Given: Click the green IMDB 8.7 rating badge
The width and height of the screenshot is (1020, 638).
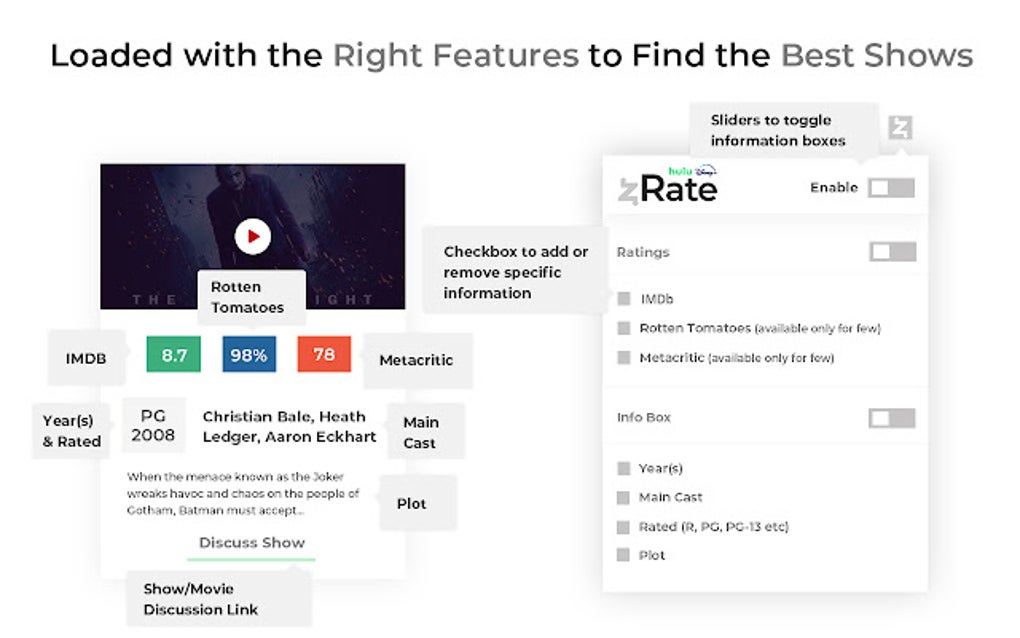Looking at the screenshot, I should point(174,355).
